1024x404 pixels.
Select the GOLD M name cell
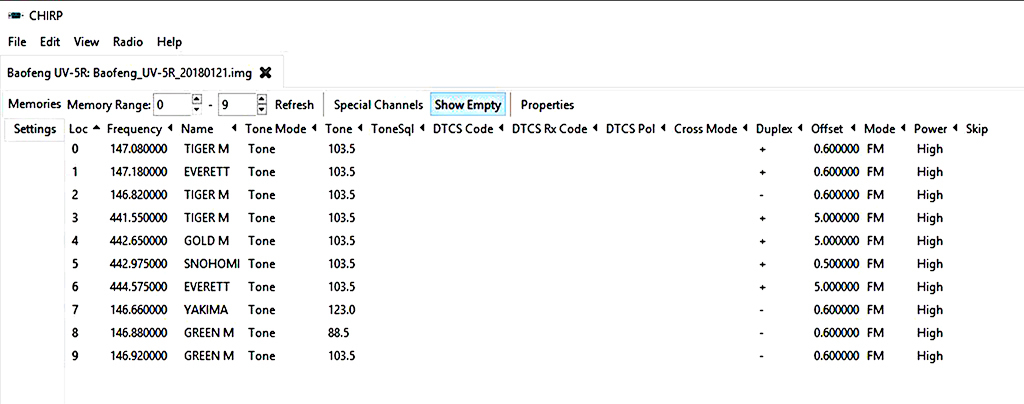pos(206,241)
